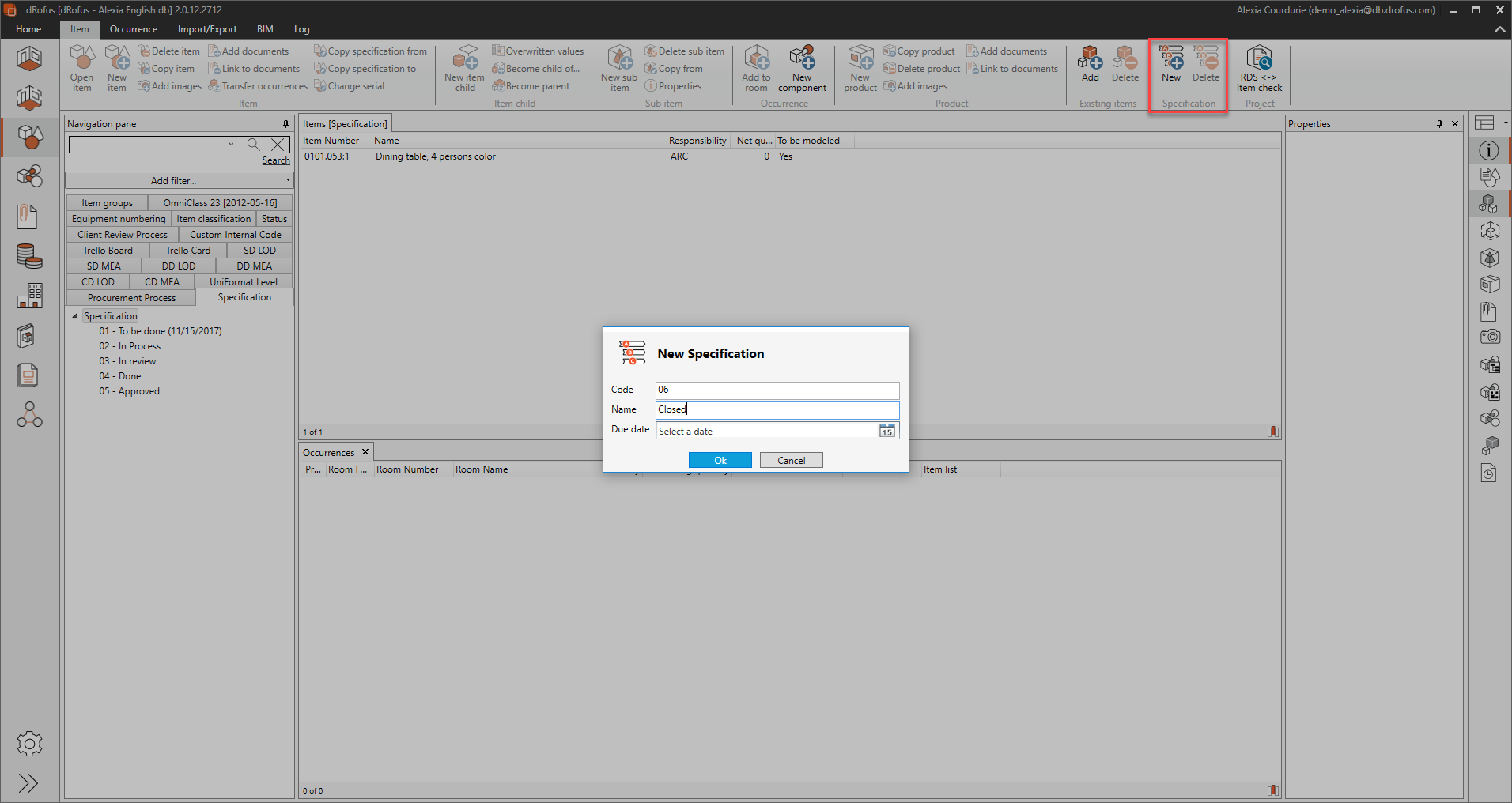Open the Add filter dropdown
This screenshot has height=803, width=1512.
(x=179, y=181)
